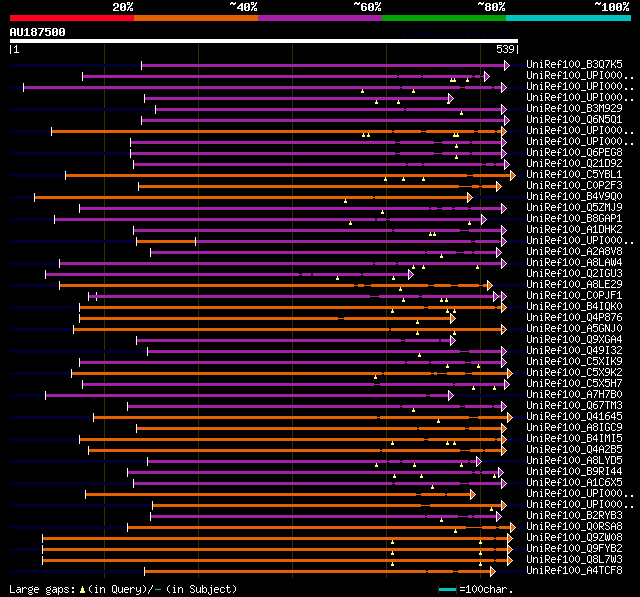Select the UniRef100_A1C6X5 label
Image resolution: width=640 pixels, height=597 pixels.
pyautogui.click(x=574, y=483)
